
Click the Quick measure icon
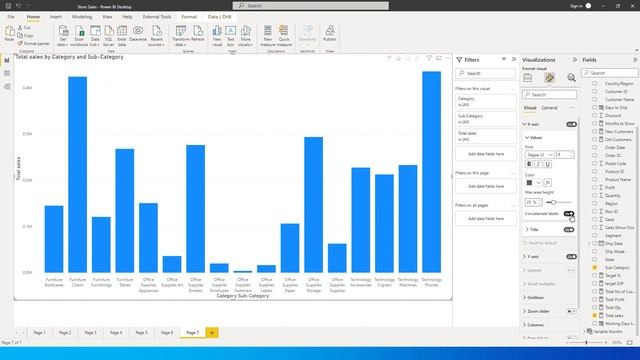pos(284,31)
